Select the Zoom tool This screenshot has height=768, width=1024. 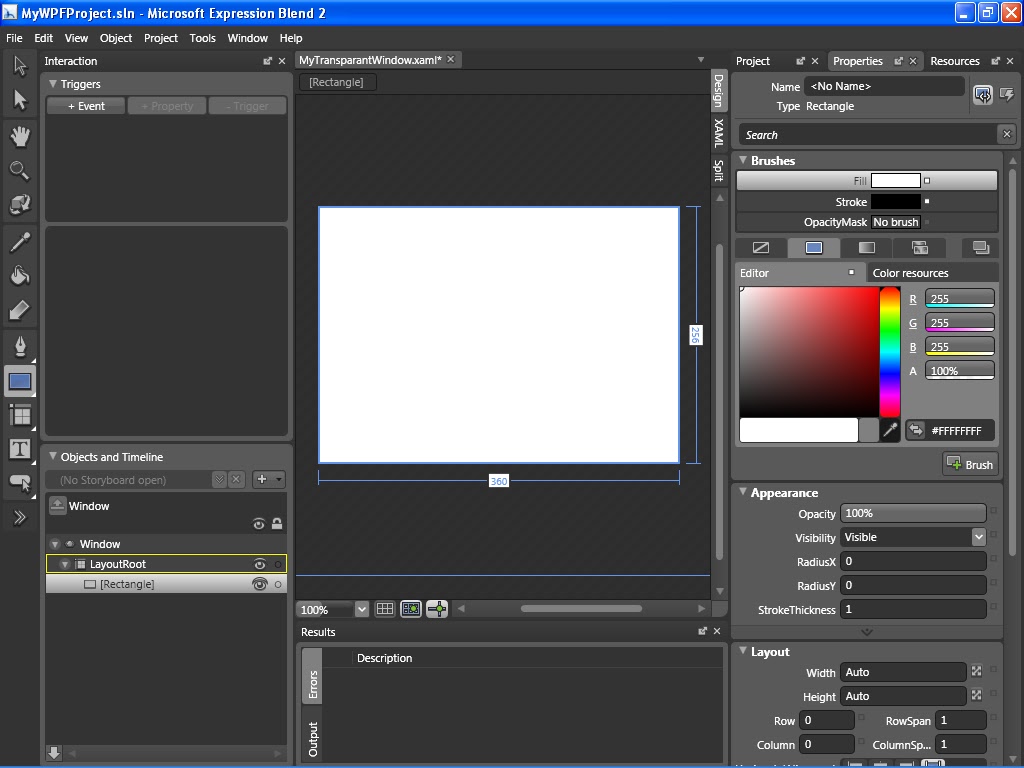point(20,169)
